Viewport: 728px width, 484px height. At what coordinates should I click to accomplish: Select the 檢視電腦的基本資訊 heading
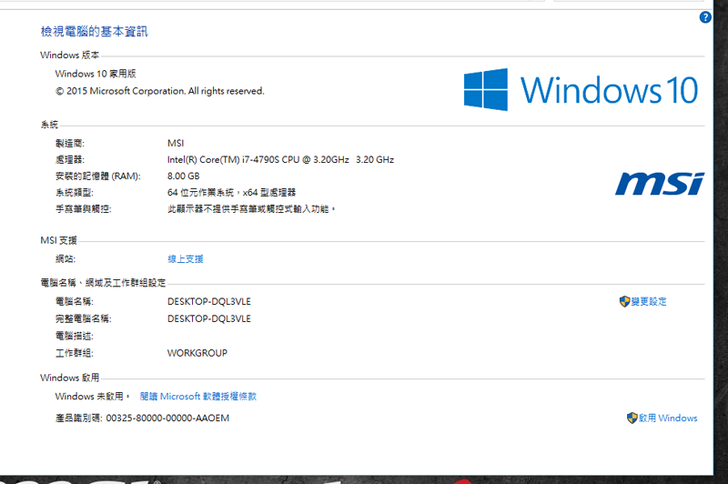click(94, 32)
